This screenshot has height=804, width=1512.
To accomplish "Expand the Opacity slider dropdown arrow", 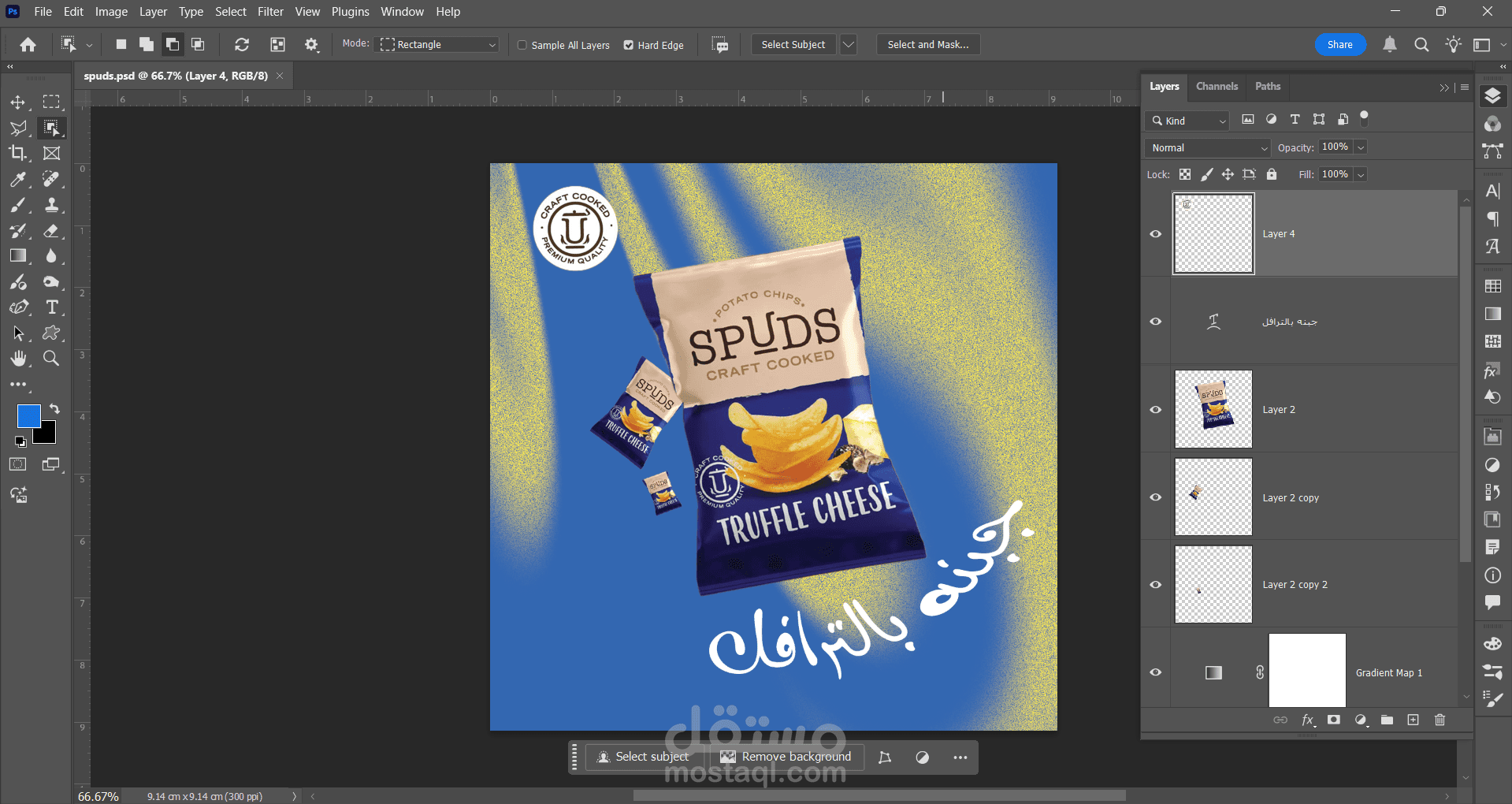I will coord(1361,147).
